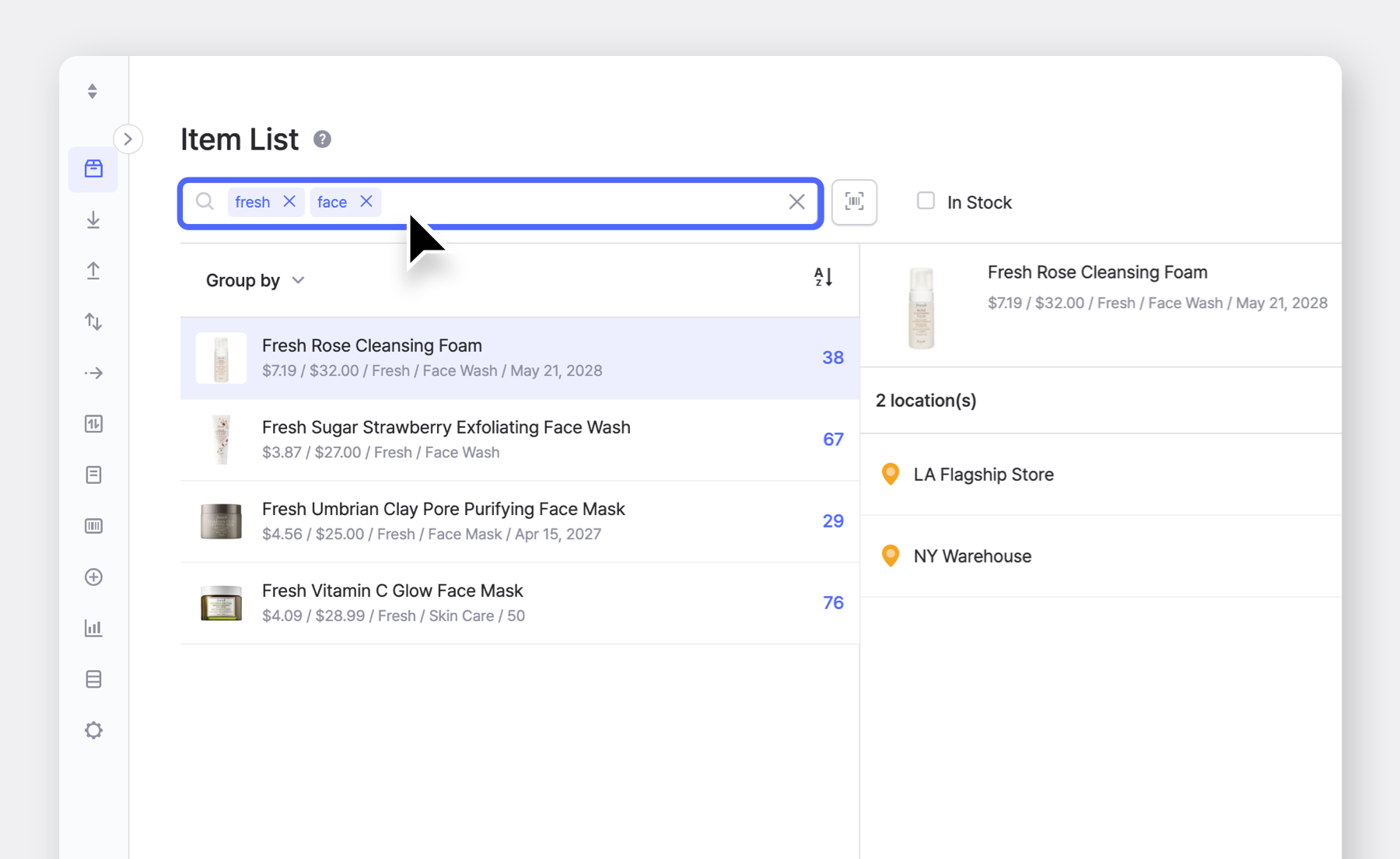Select the export (upload arrow) sidebar icon
1400x859 pixels.
pyautogui.click(x=93, y=270)
